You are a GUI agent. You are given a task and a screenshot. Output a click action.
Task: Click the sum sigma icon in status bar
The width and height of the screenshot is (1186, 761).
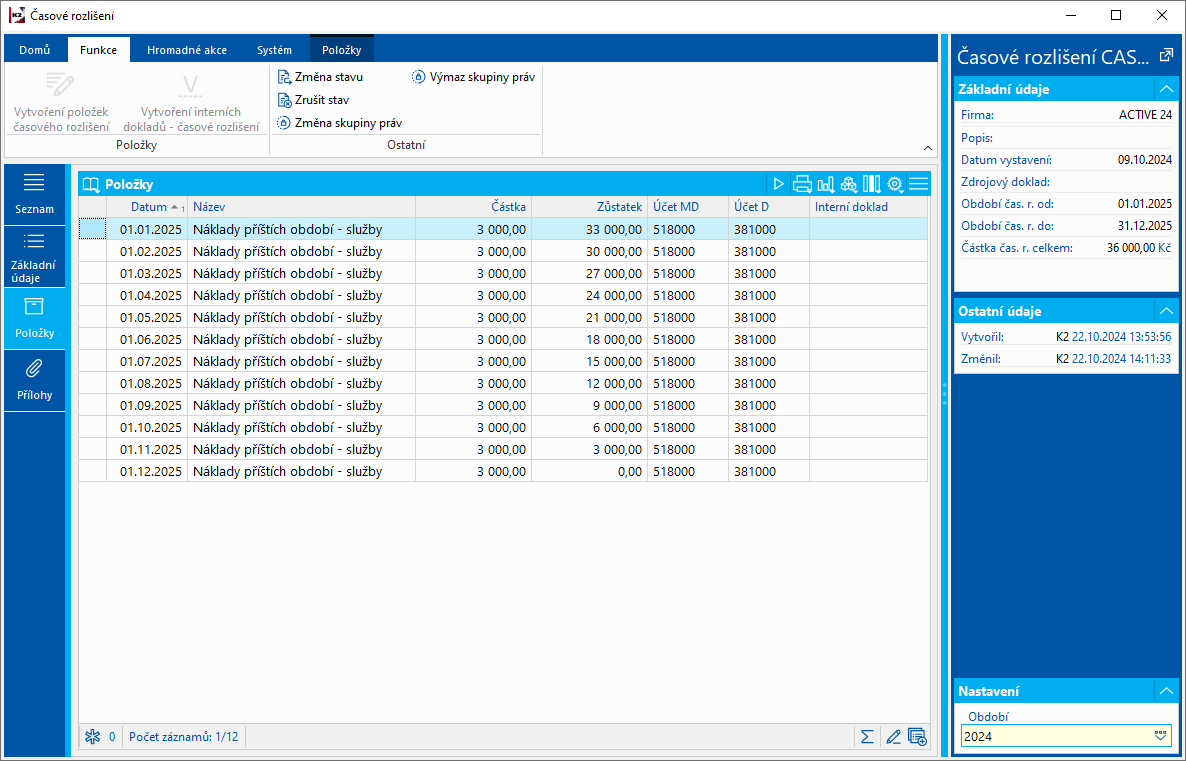pos(868,737)
